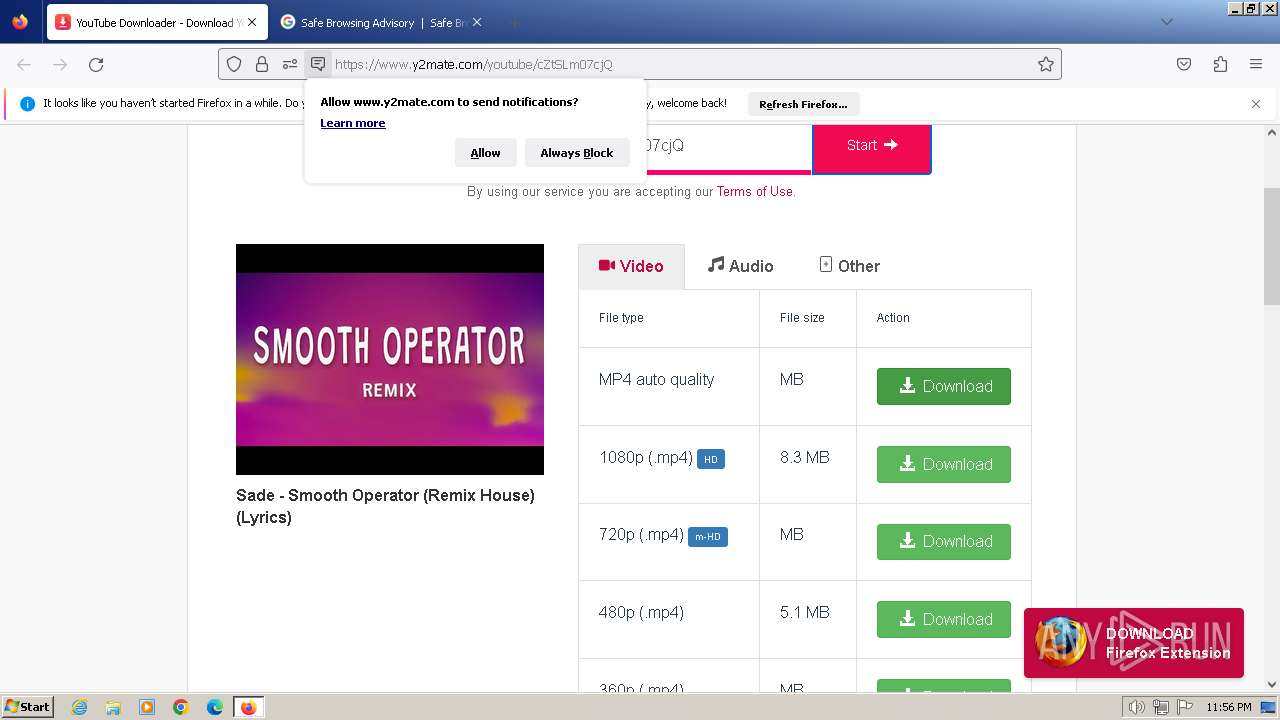The width and height of the screenshot is (1280, 720).
Task: Click the volume speaker tray icon
Action: (x=1137, y=707)
